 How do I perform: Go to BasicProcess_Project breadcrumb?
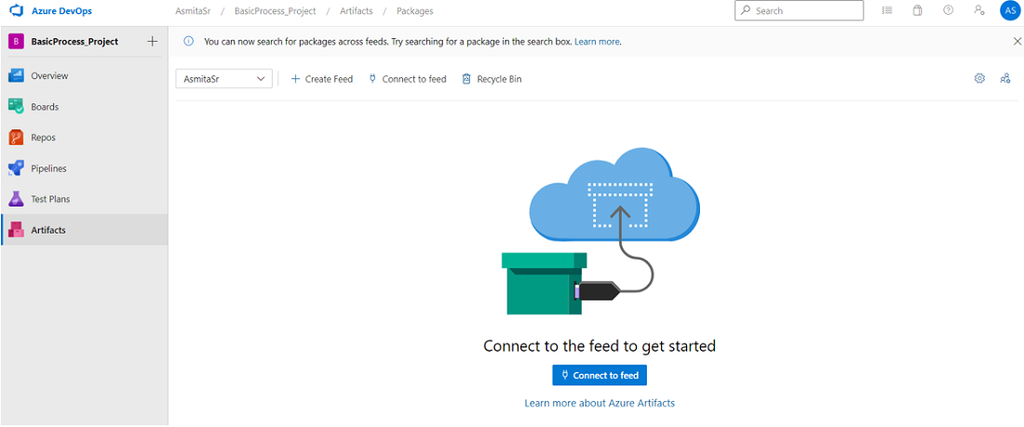[x=275, y=11]
